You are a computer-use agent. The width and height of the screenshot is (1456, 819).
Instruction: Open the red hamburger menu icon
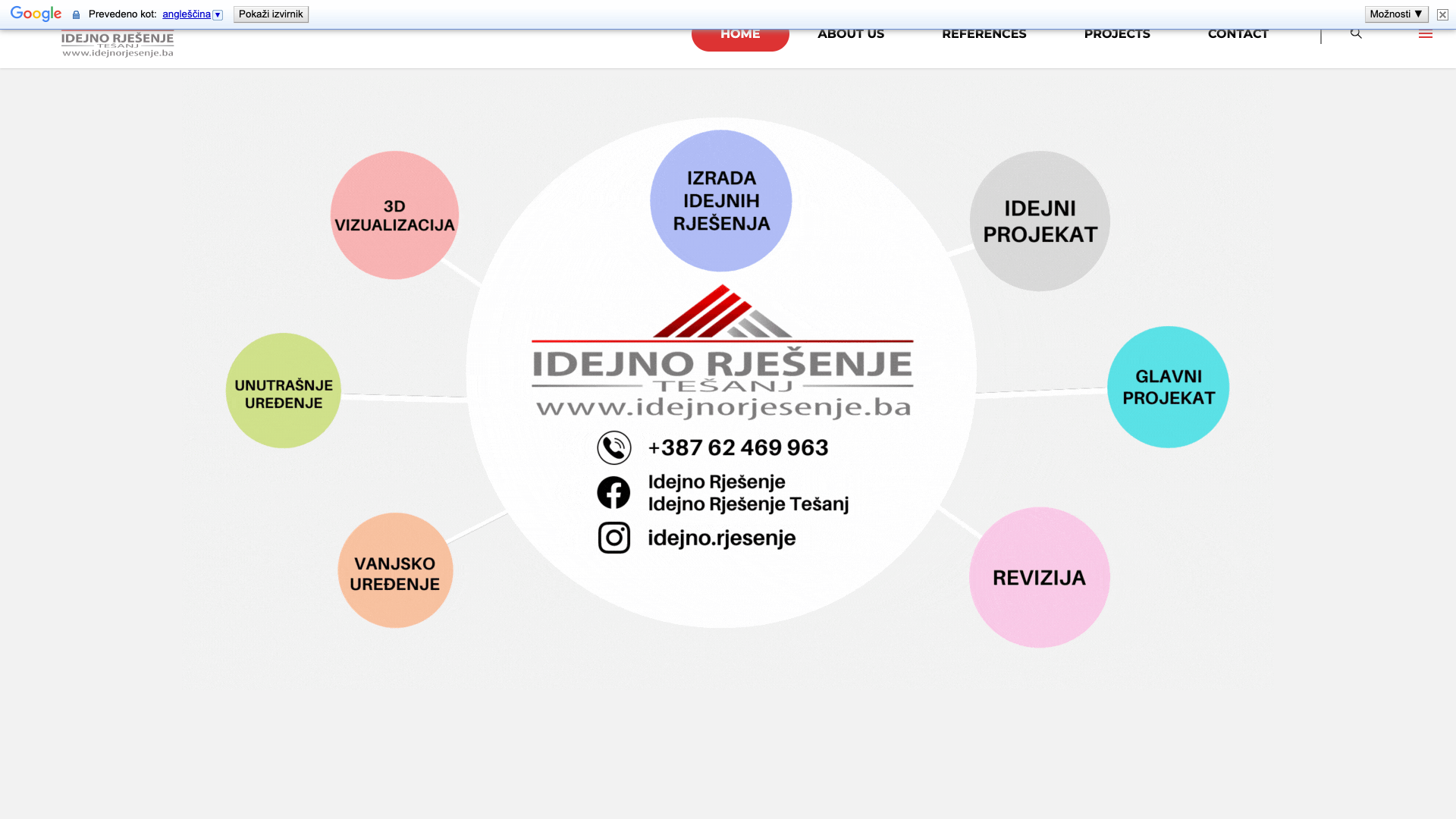click(x=1426, y=34)
